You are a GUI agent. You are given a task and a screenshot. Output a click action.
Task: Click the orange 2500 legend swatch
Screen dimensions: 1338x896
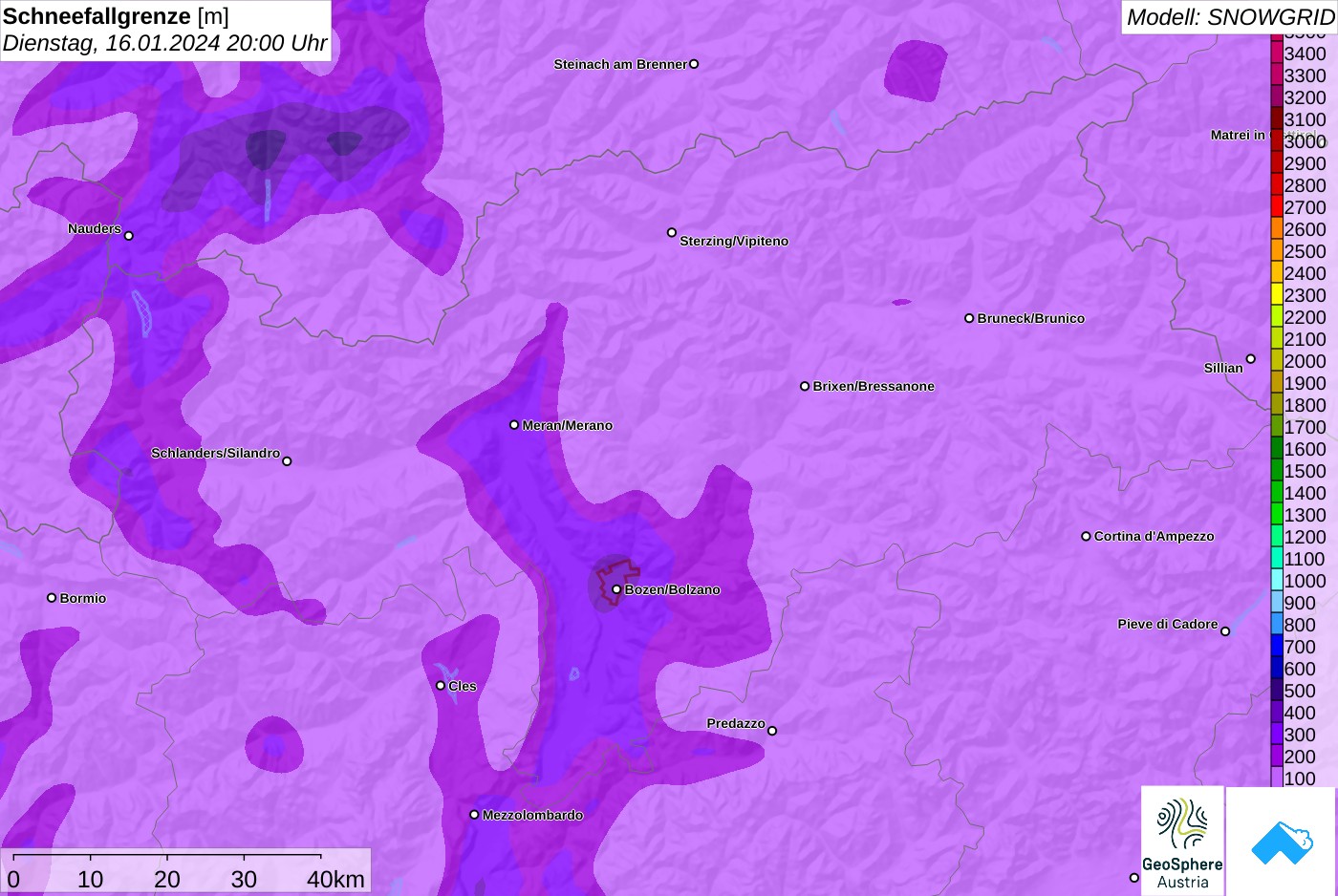[x=1277, y=251]
